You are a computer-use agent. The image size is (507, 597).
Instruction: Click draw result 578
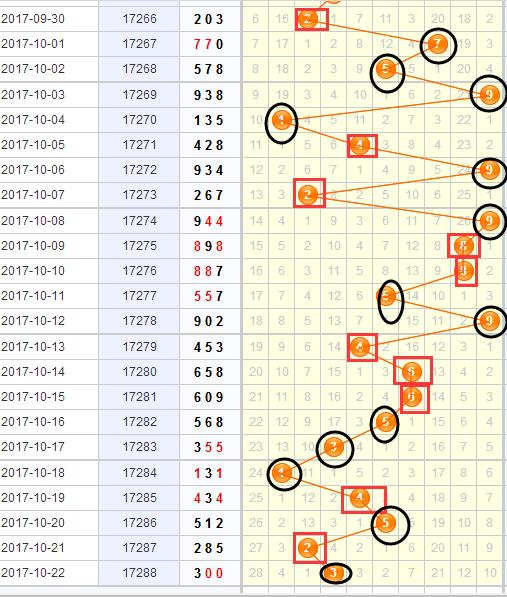click(x=208, y=69)
